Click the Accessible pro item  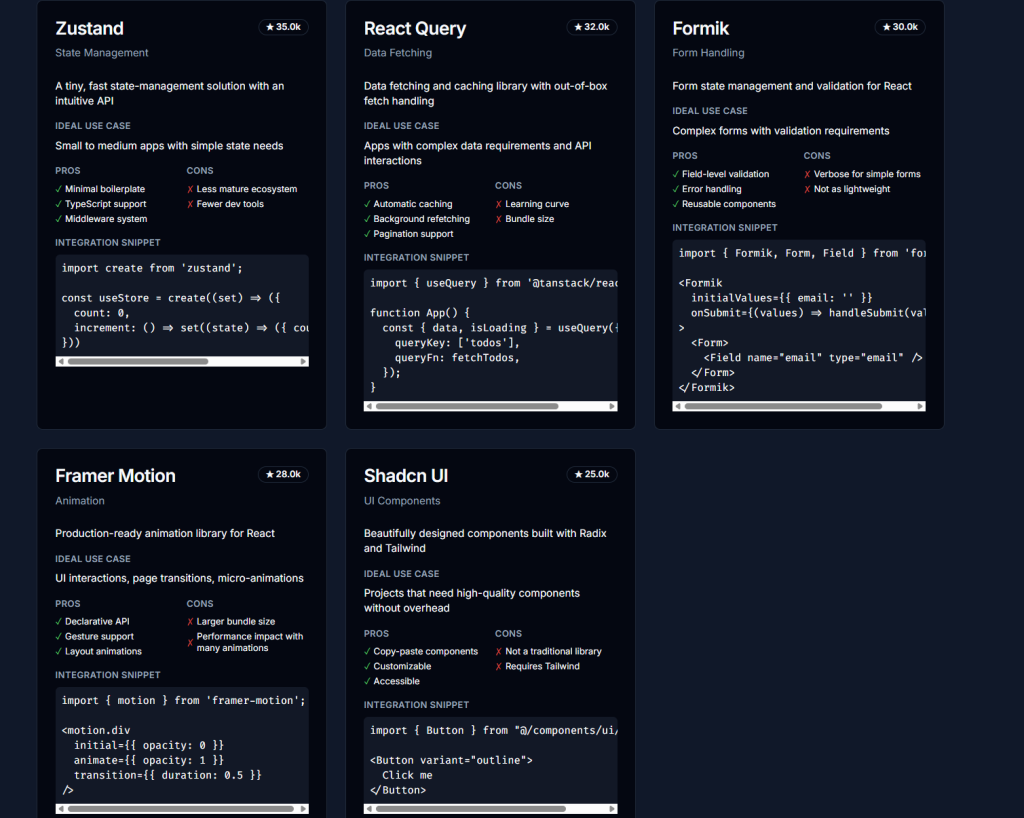pos(392,682)
